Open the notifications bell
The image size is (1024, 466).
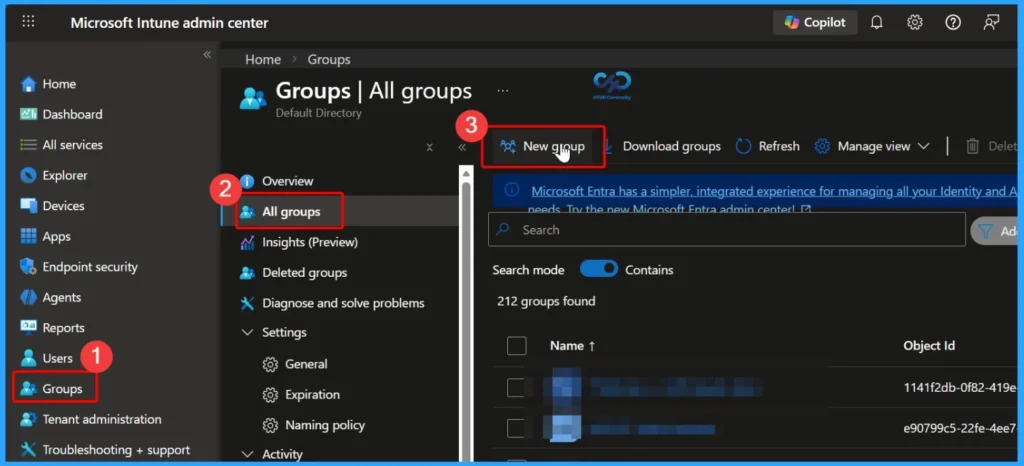click(x=876, y=23)
